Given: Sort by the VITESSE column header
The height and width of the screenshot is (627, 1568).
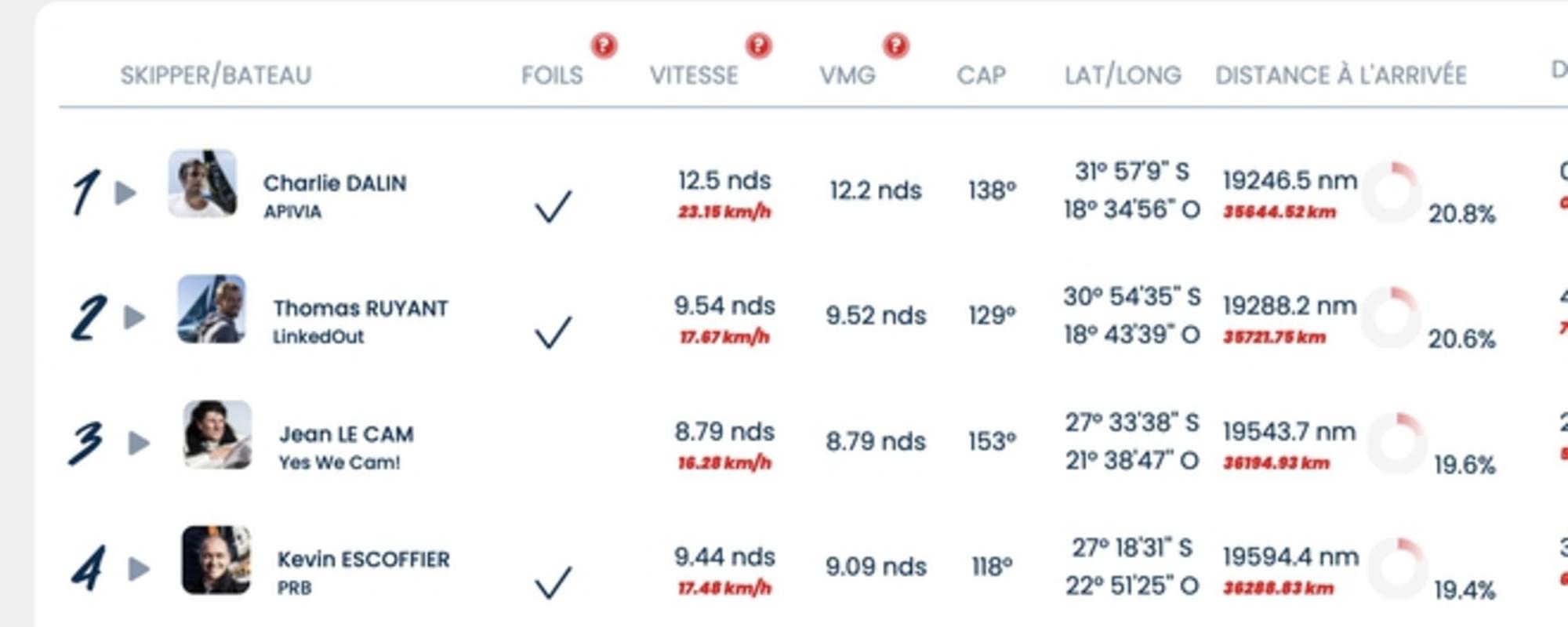Looking at the screenshot, I should tap(694, 75).
